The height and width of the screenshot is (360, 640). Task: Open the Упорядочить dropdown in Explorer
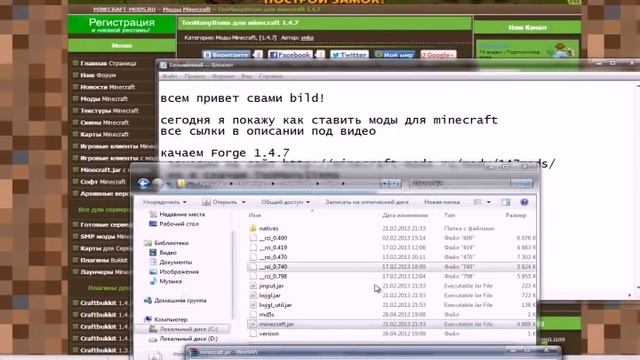pyautogui.click(x=164, y=202)
